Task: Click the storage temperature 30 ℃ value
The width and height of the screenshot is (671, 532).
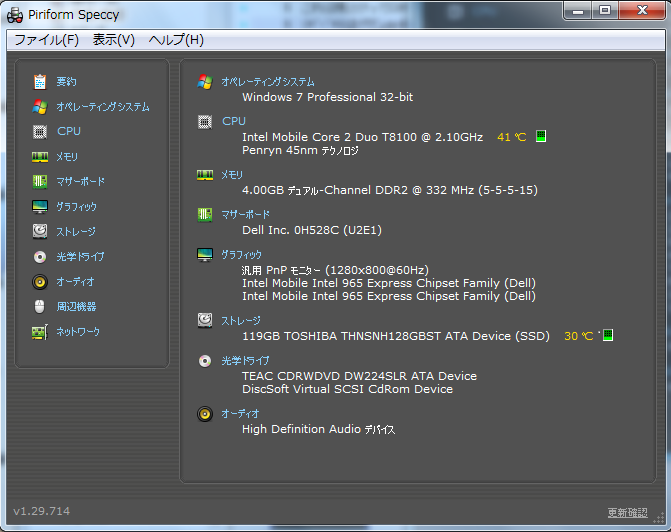Action: (x=579, y=336)
